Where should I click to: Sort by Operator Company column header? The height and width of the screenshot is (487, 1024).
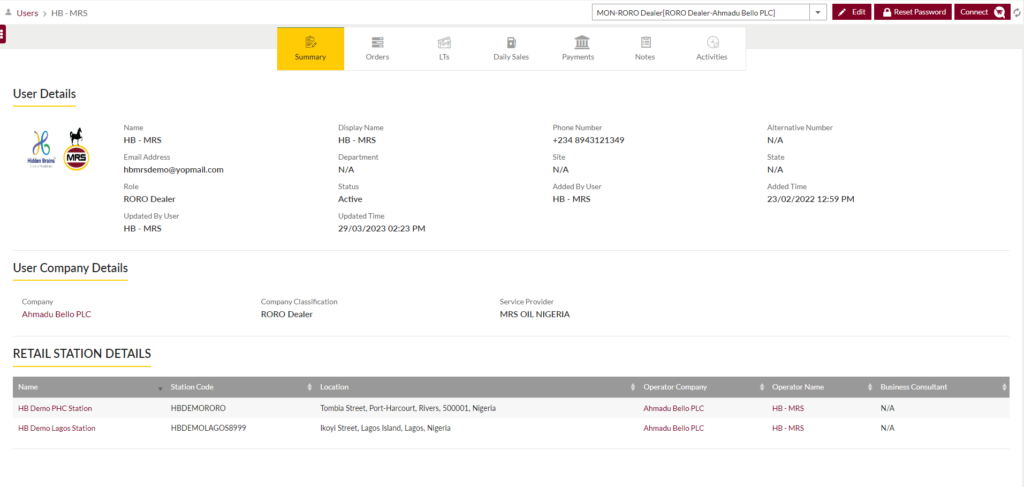(702, 387)
